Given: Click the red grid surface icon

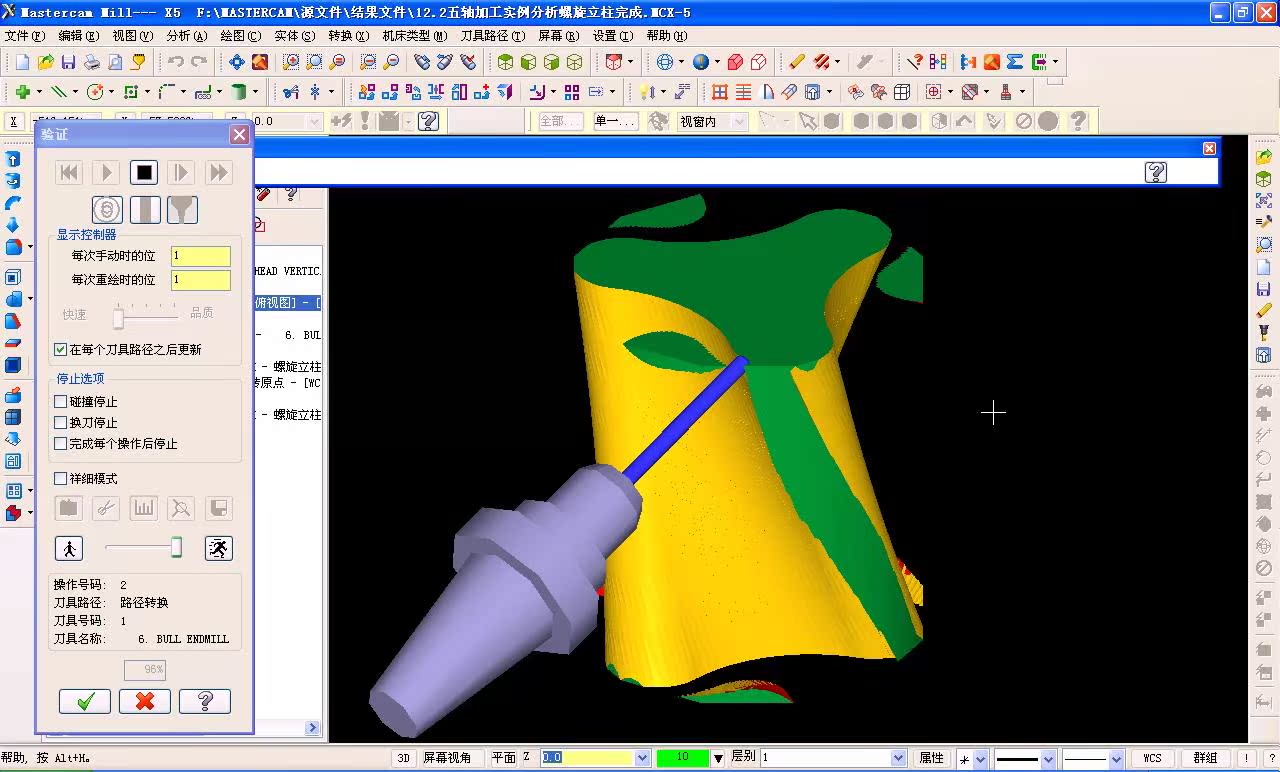Looking at the screenshot, I should pyautogui.click(x=720, y=92).
